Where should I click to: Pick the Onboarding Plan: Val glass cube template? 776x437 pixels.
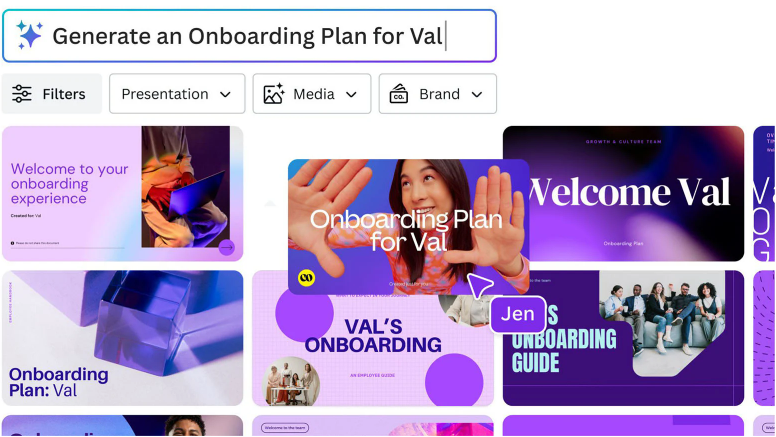pyautogui.click(x=123, y=338)
